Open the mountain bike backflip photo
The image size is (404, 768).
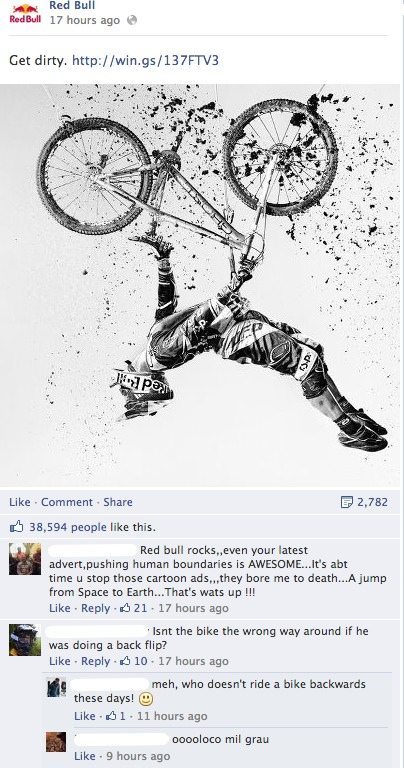(x=200, y=286)
